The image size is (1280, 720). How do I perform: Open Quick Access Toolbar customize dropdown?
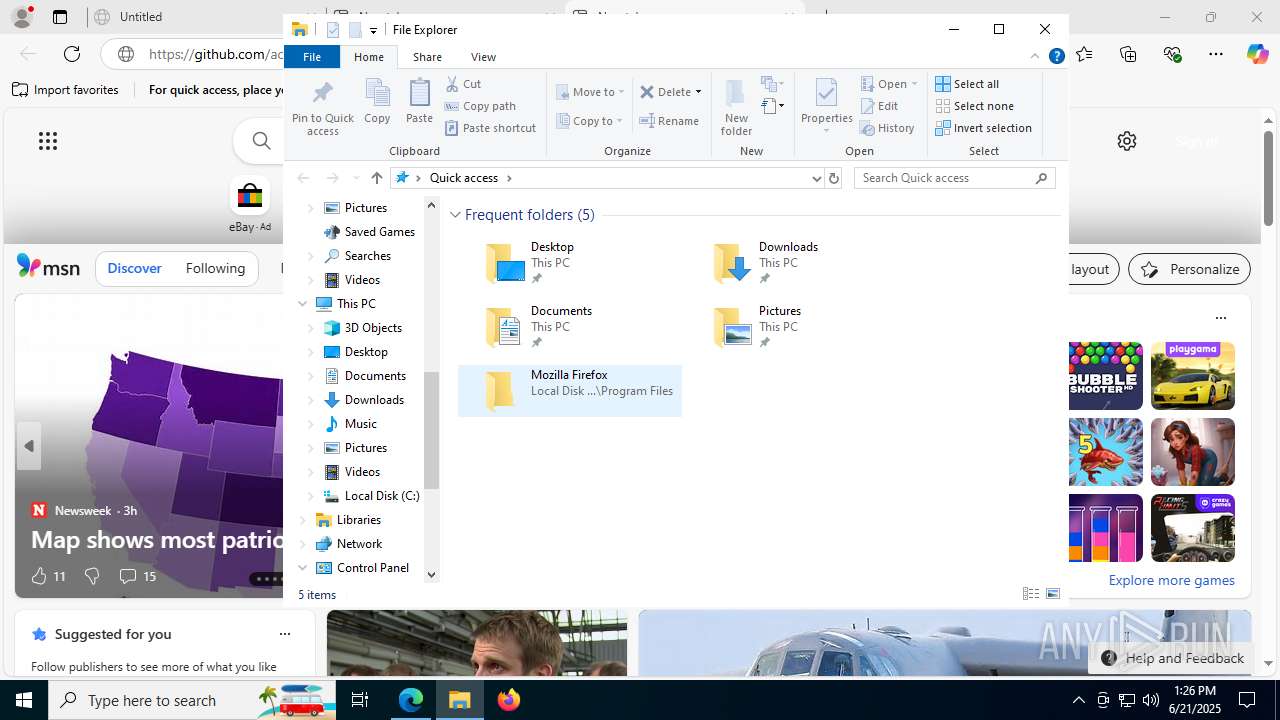click(373, 30)
